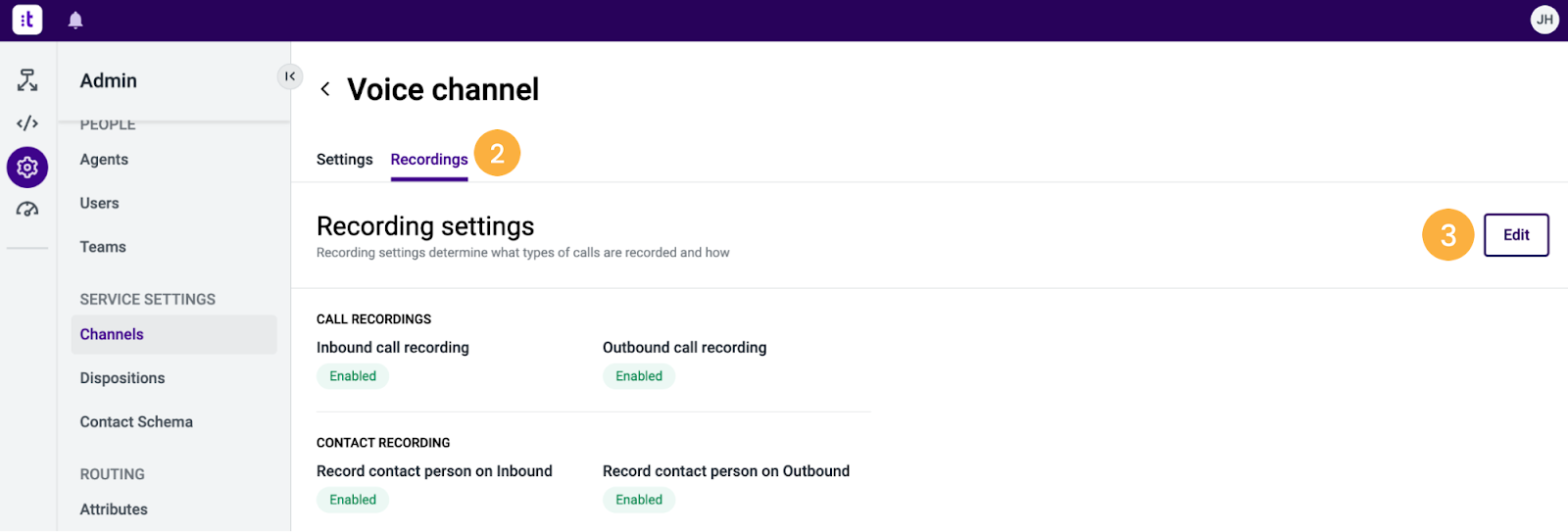This screenshot has height=532, width=1568.
Task: Open Teams in the Admin menu
Action: tap(103, 247)
